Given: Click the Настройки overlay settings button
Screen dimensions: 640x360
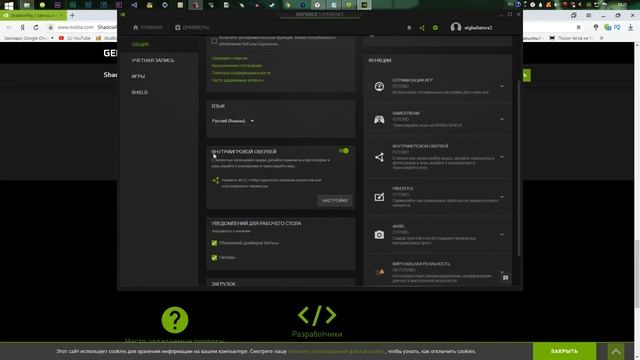Looking at the screenshot, I should (x=334, y=200).
